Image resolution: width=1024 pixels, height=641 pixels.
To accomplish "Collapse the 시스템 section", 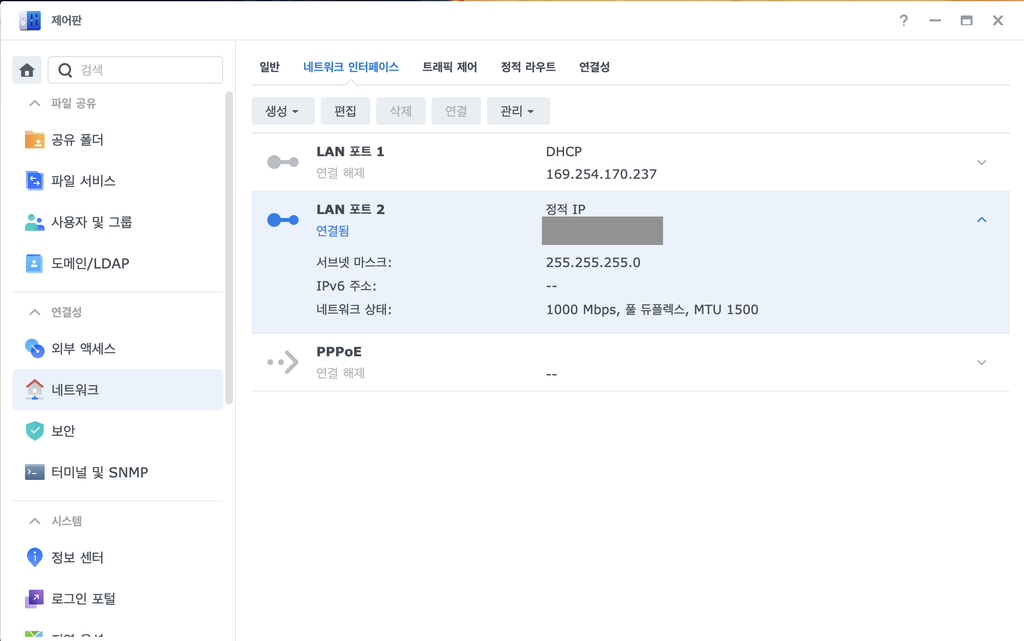I will (35, 521).
